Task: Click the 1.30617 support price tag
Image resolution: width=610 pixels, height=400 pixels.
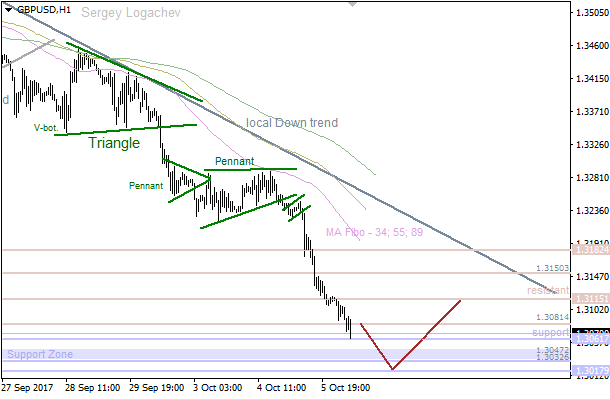Action: pos(588,340)
